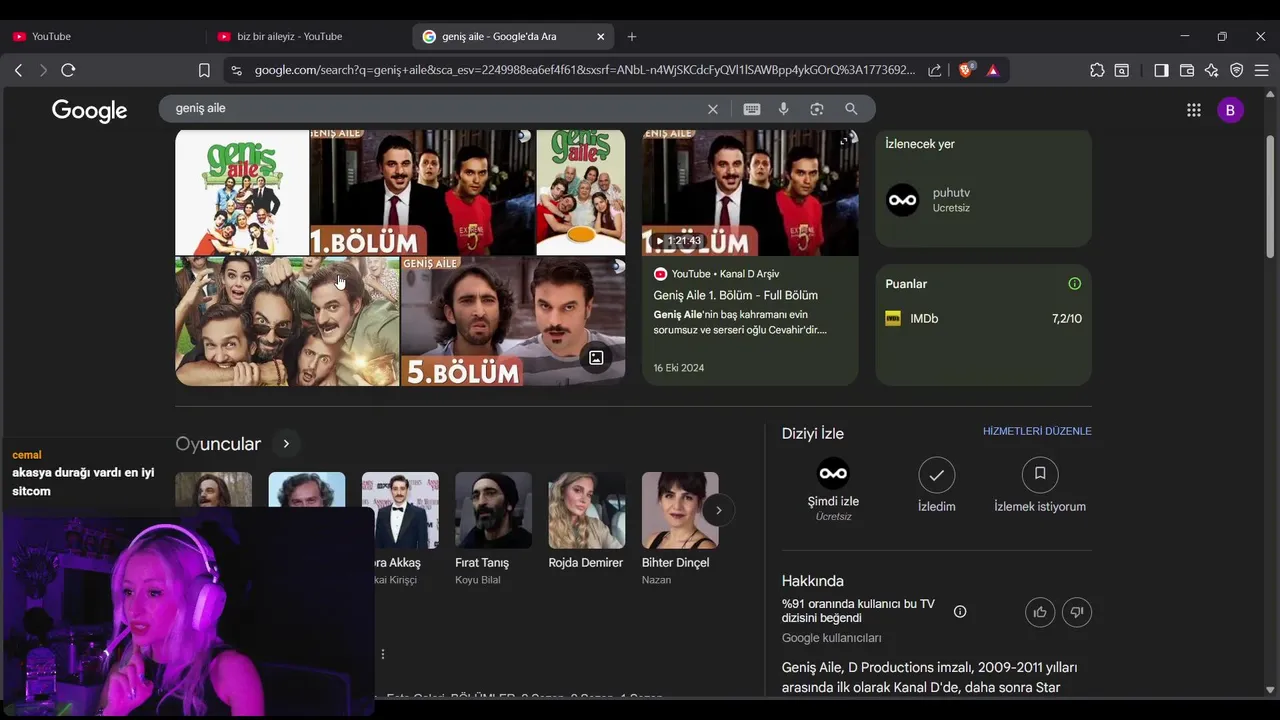Select cast member Rojda Demirer
Screen dimensions: 1280x720
pos(586,522)
